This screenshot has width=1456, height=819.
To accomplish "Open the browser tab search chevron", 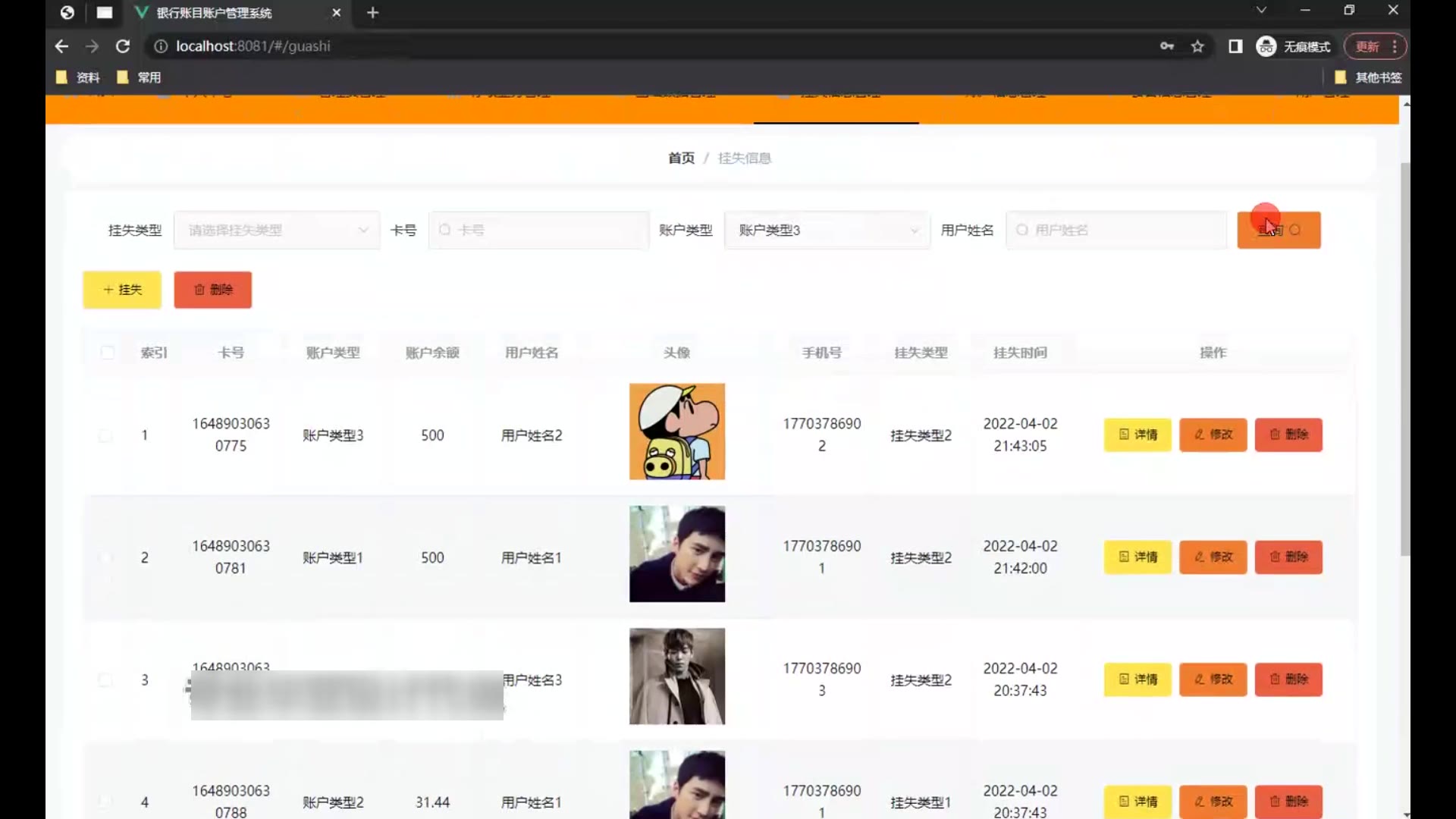I will 1261,11.
